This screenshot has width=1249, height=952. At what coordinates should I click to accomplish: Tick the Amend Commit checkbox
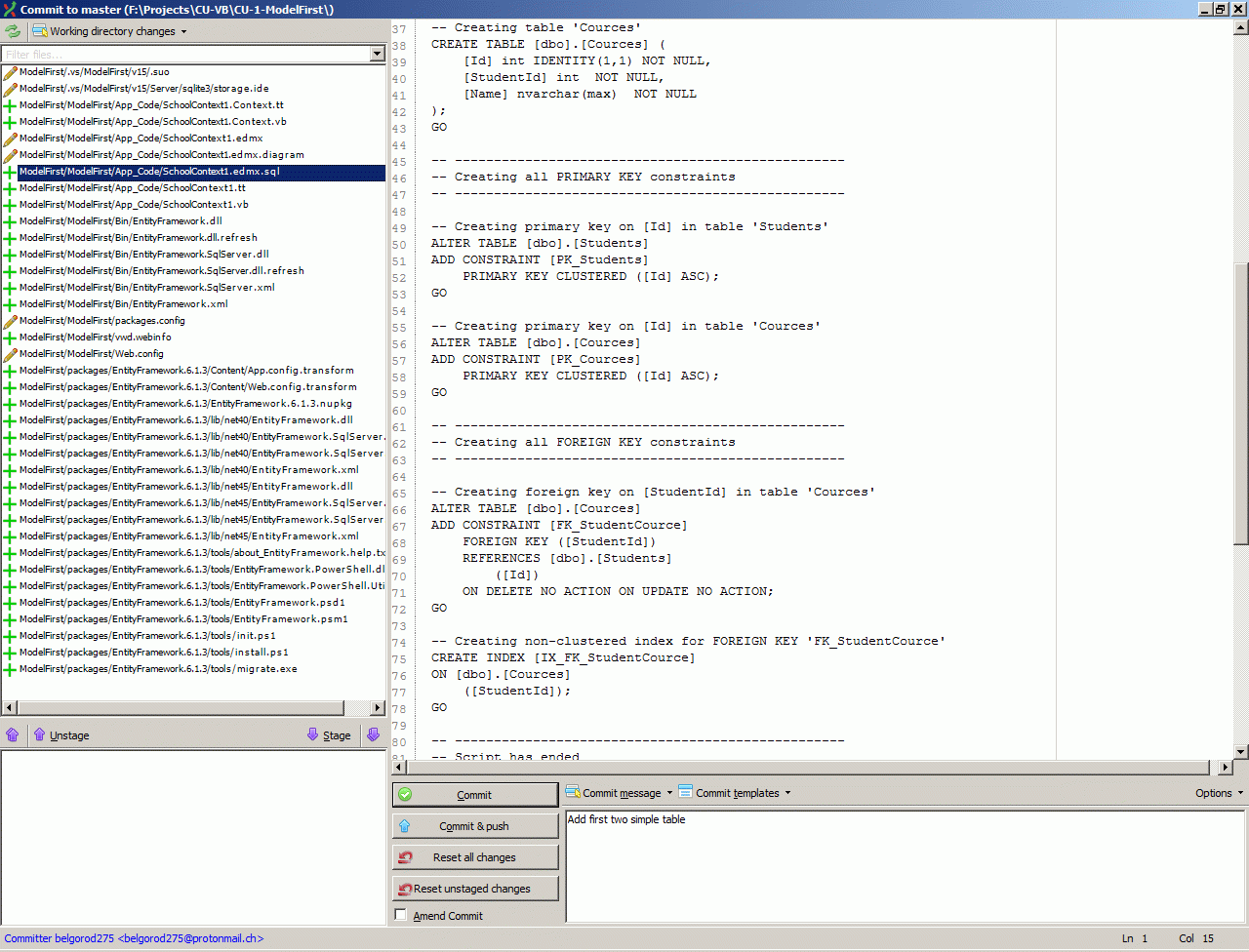click(401, 915)
